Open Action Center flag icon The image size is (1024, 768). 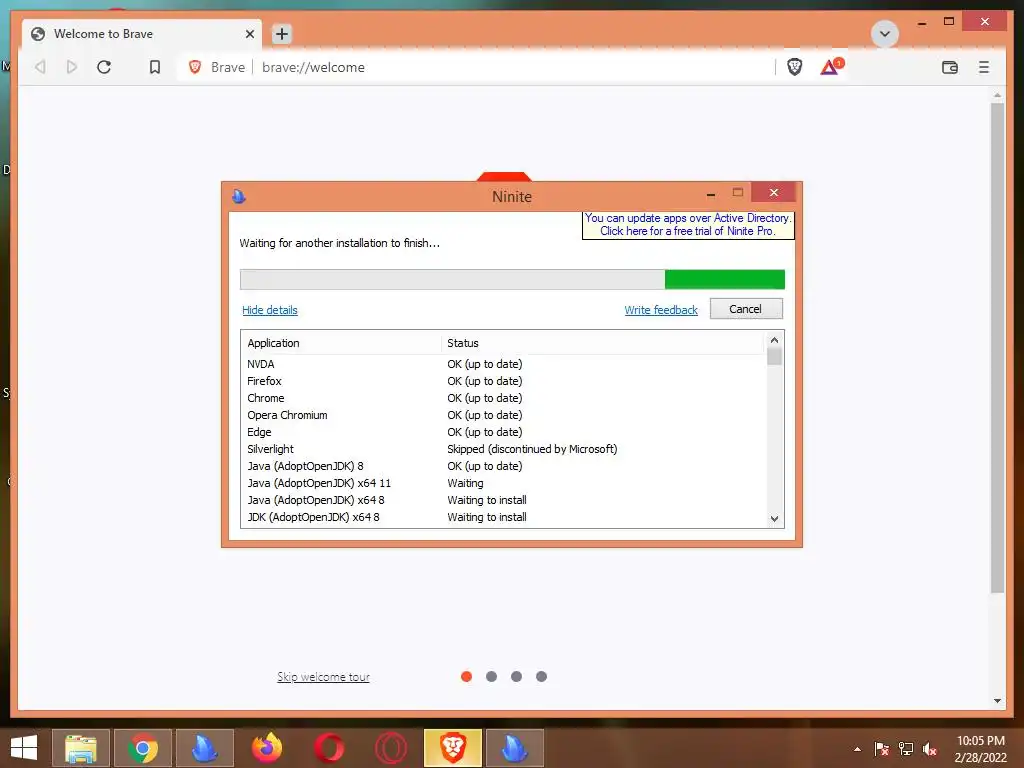(882, 749)
